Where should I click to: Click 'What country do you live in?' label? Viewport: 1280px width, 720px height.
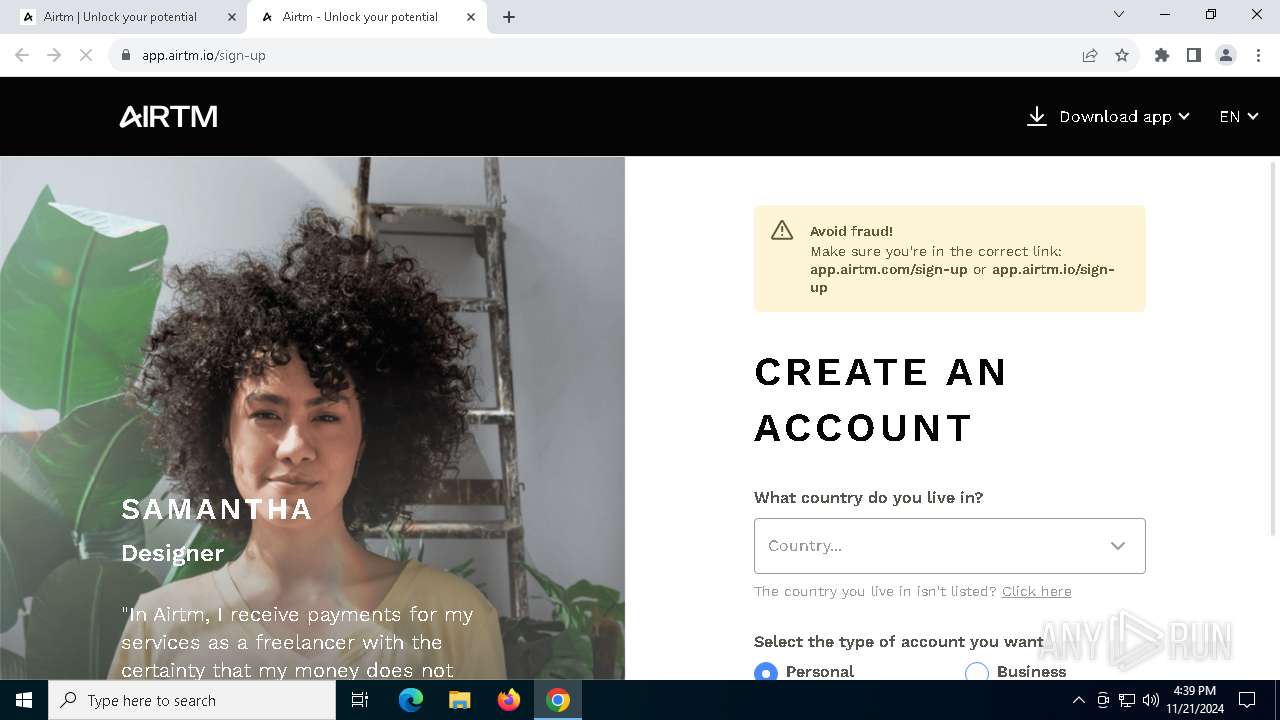click(x=869, y=498)
